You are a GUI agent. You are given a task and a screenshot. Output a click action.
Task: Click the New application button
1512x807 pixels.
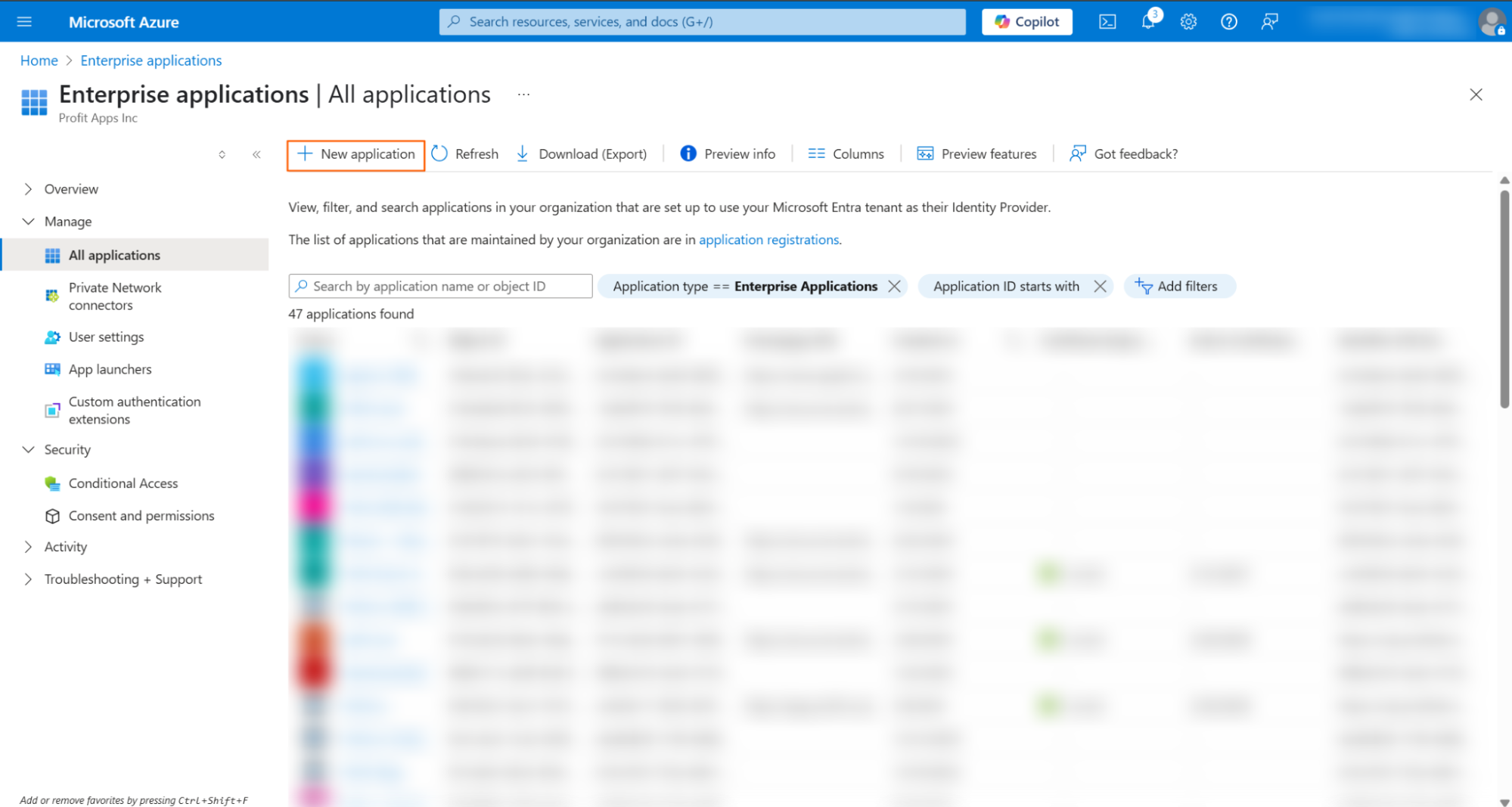(355, 154)
